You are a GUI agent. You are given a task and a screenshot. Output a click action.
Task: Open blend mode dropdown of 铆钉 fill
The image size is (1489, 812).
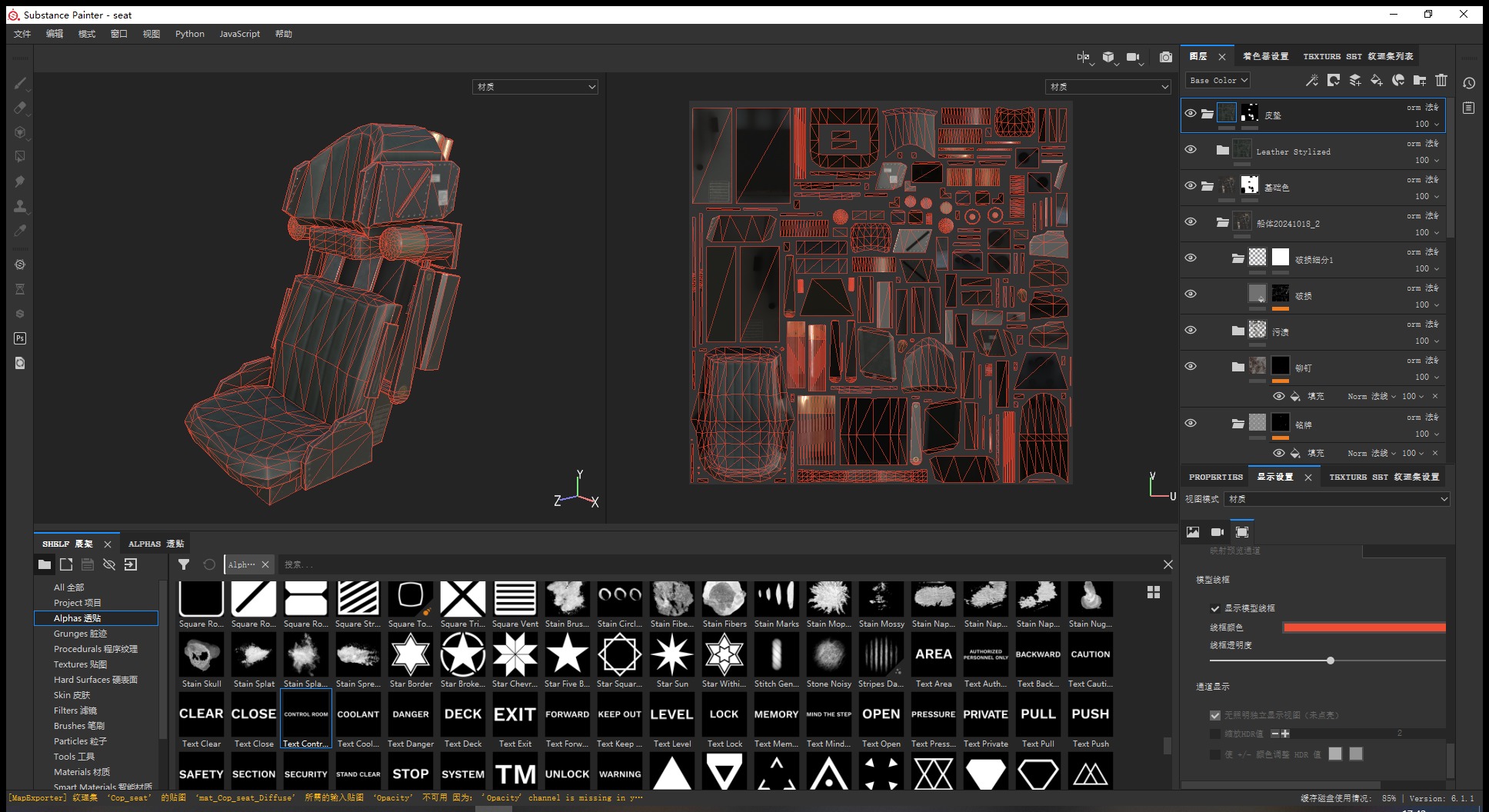(1371, 396)
